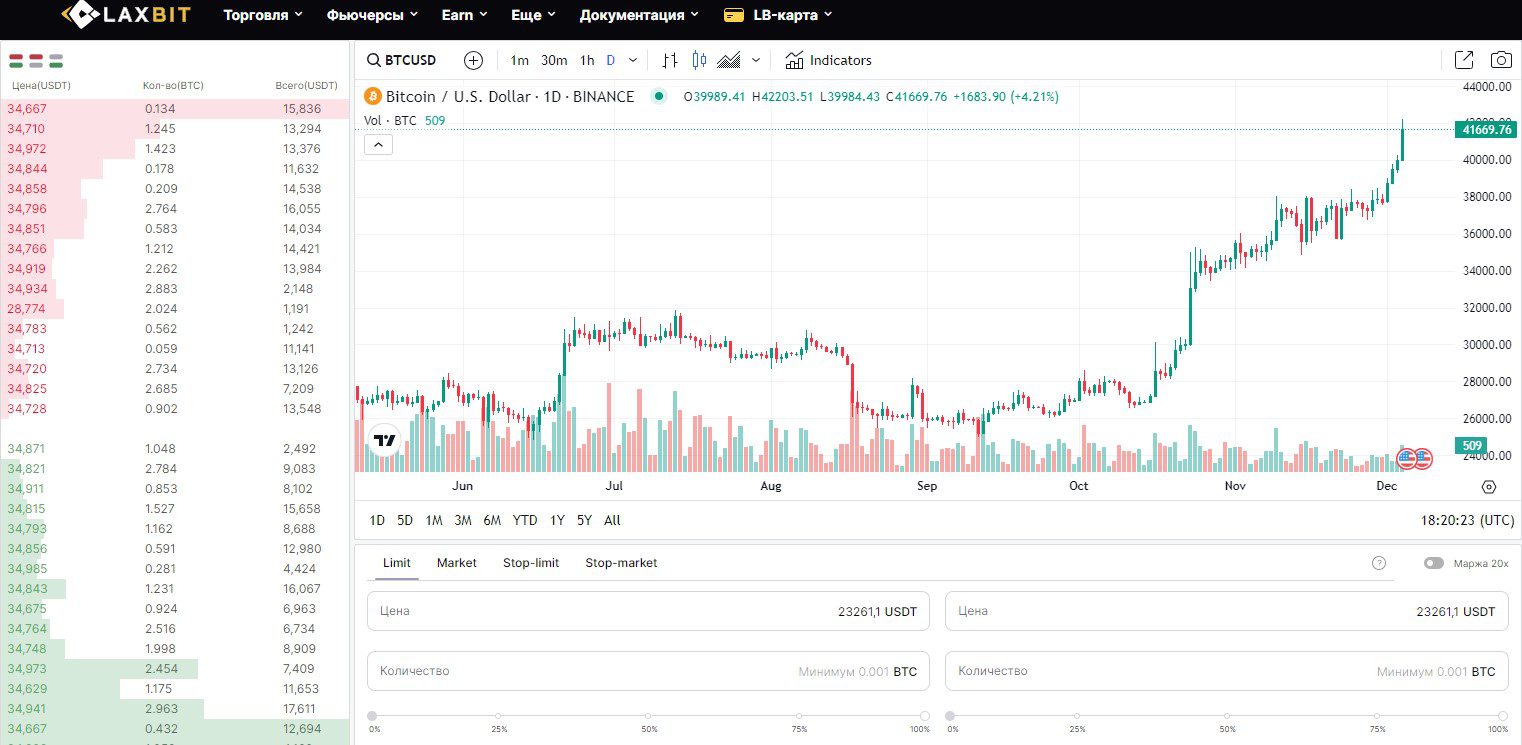Click the Bitcoin coin icon in legend
Image resolution: width=1522 pixels, height=745 pixels.
tap(374, 97)
